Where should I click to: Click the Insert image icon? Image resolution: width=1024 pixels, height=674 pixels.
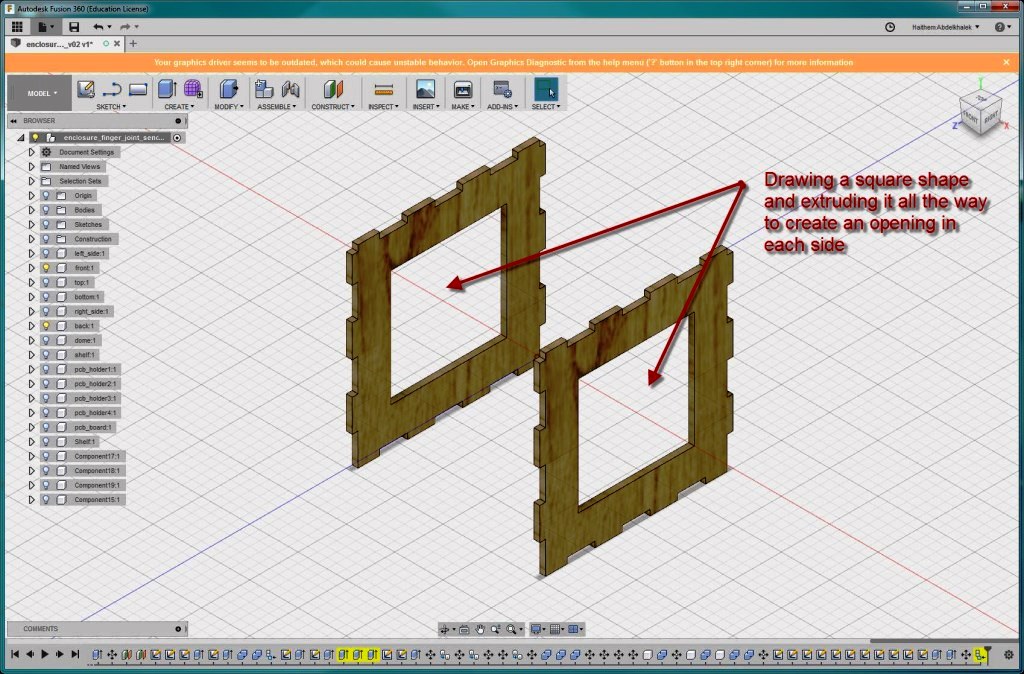pyautogui.click(x=425, y=89)
